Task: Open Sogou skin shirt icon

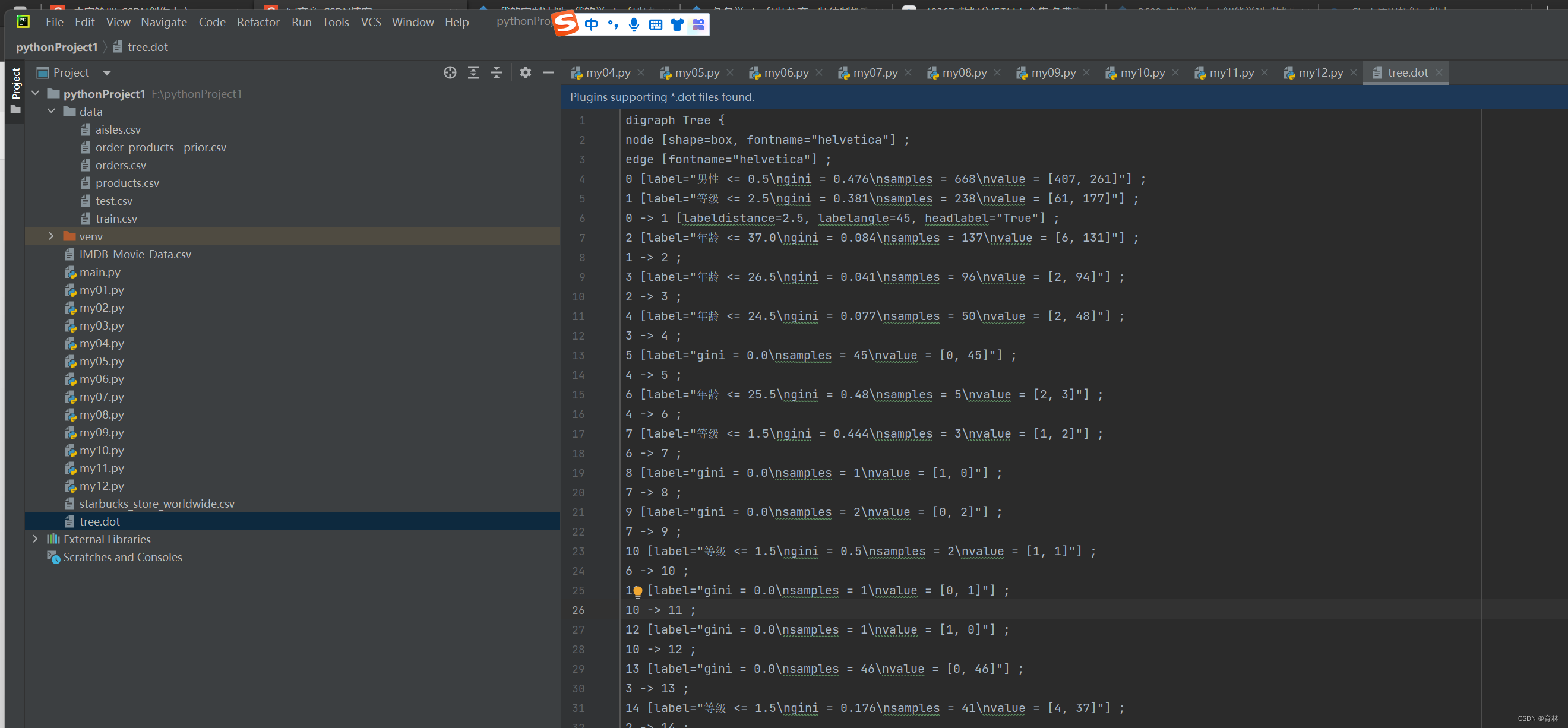Action: coord(677,24)
